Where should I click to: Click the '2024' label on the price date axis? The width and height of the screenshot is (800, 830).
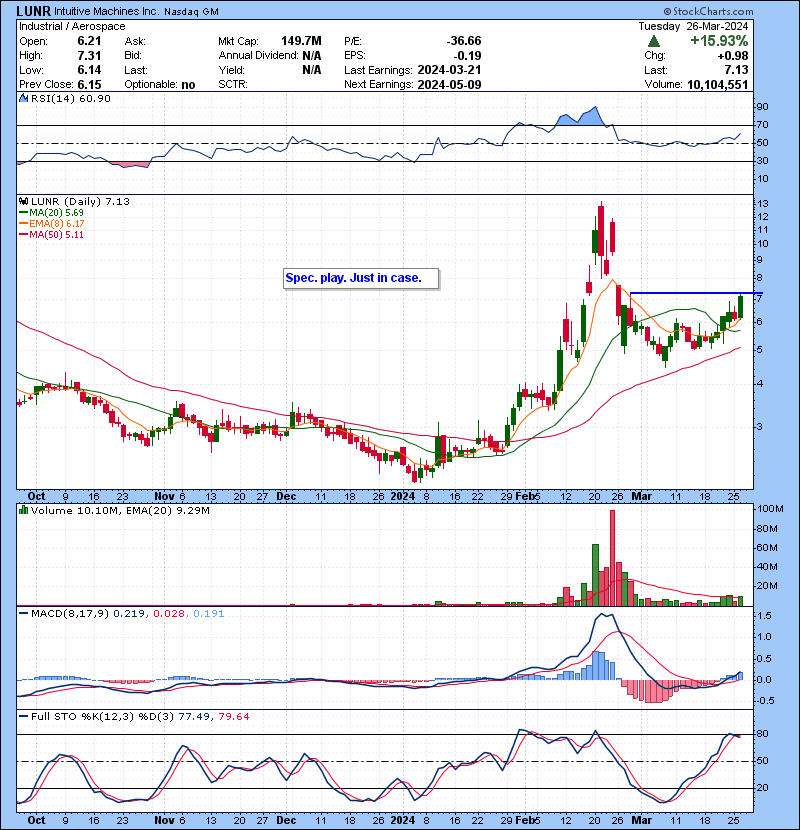[x=402, y=497]
